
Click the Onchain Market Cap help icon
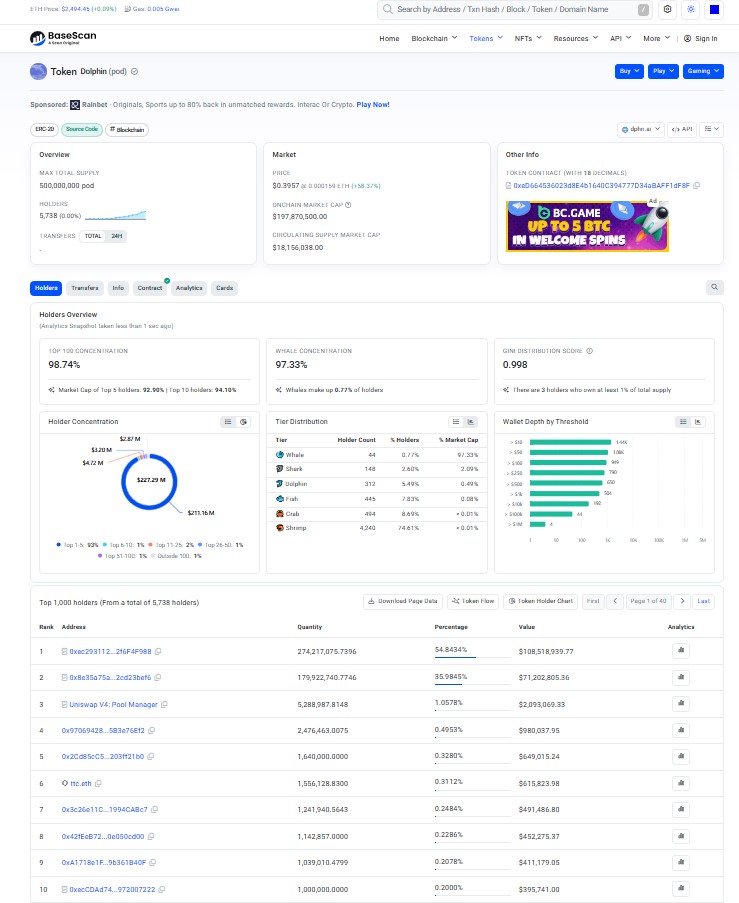click(x=348, y=204)
